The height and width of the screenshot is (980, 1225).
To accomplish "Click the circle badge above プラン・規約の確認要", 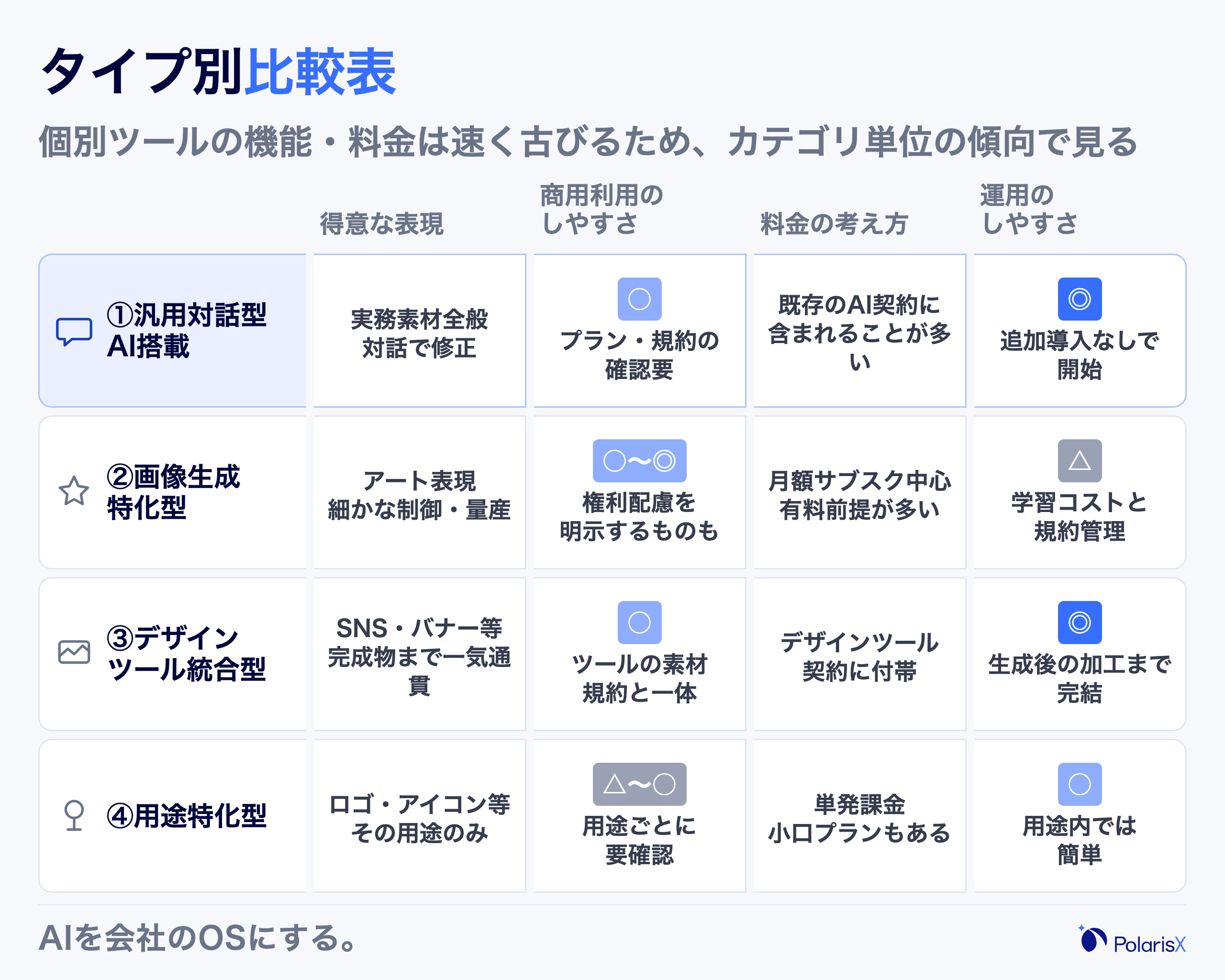I will pyautogui.click(x=639, y=299).
